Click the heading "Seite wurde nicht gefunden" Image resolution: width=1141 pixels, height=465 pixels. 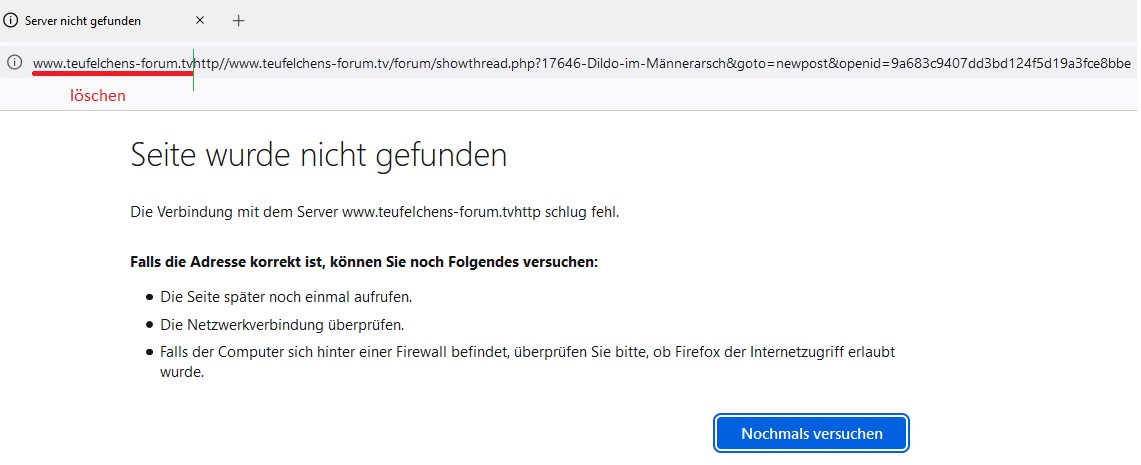pos(318,155)
